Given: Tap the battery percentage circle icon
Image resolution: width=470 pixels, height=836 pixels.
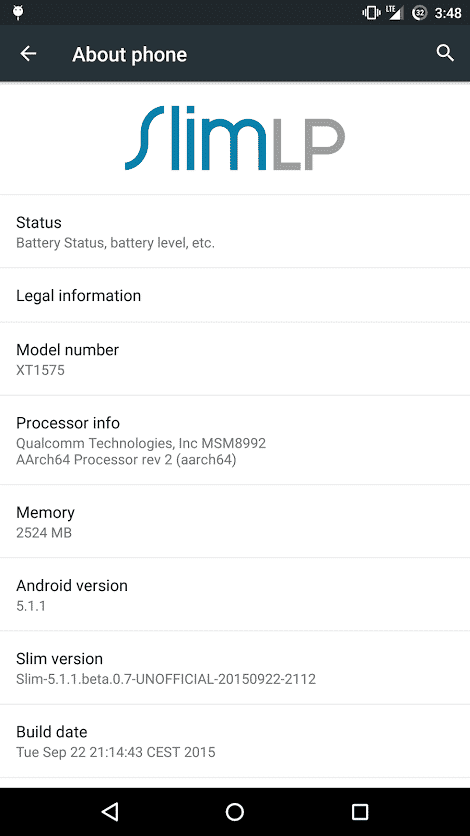Looking at the screenshot, I should click(420, 12).
